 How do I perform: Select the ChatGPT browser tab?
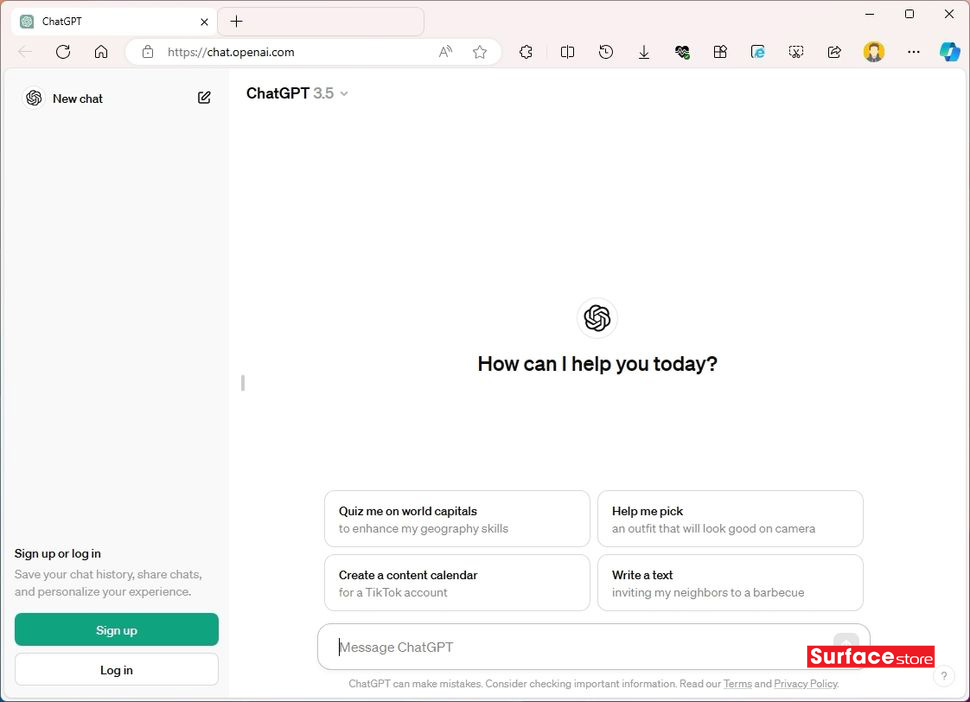(112, 20)
